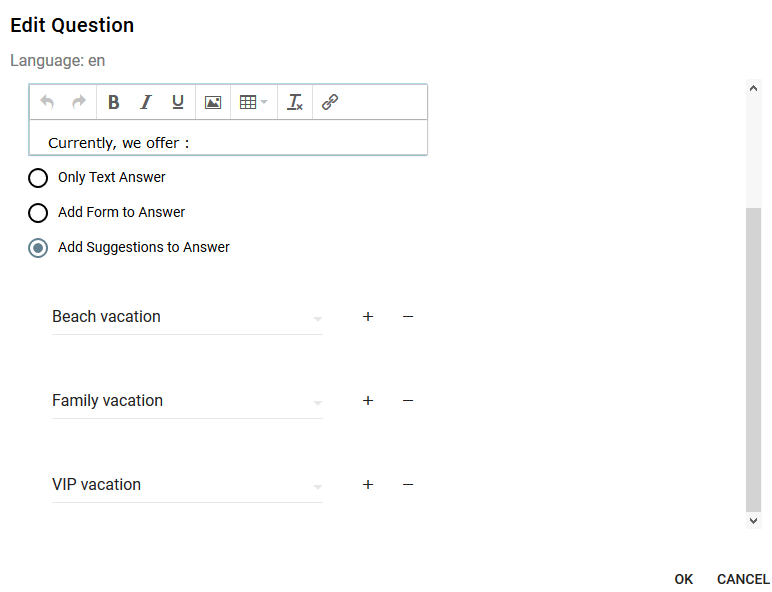Confirm with the OK button
The width and height of the screenshot is (772, 592).
684,579
